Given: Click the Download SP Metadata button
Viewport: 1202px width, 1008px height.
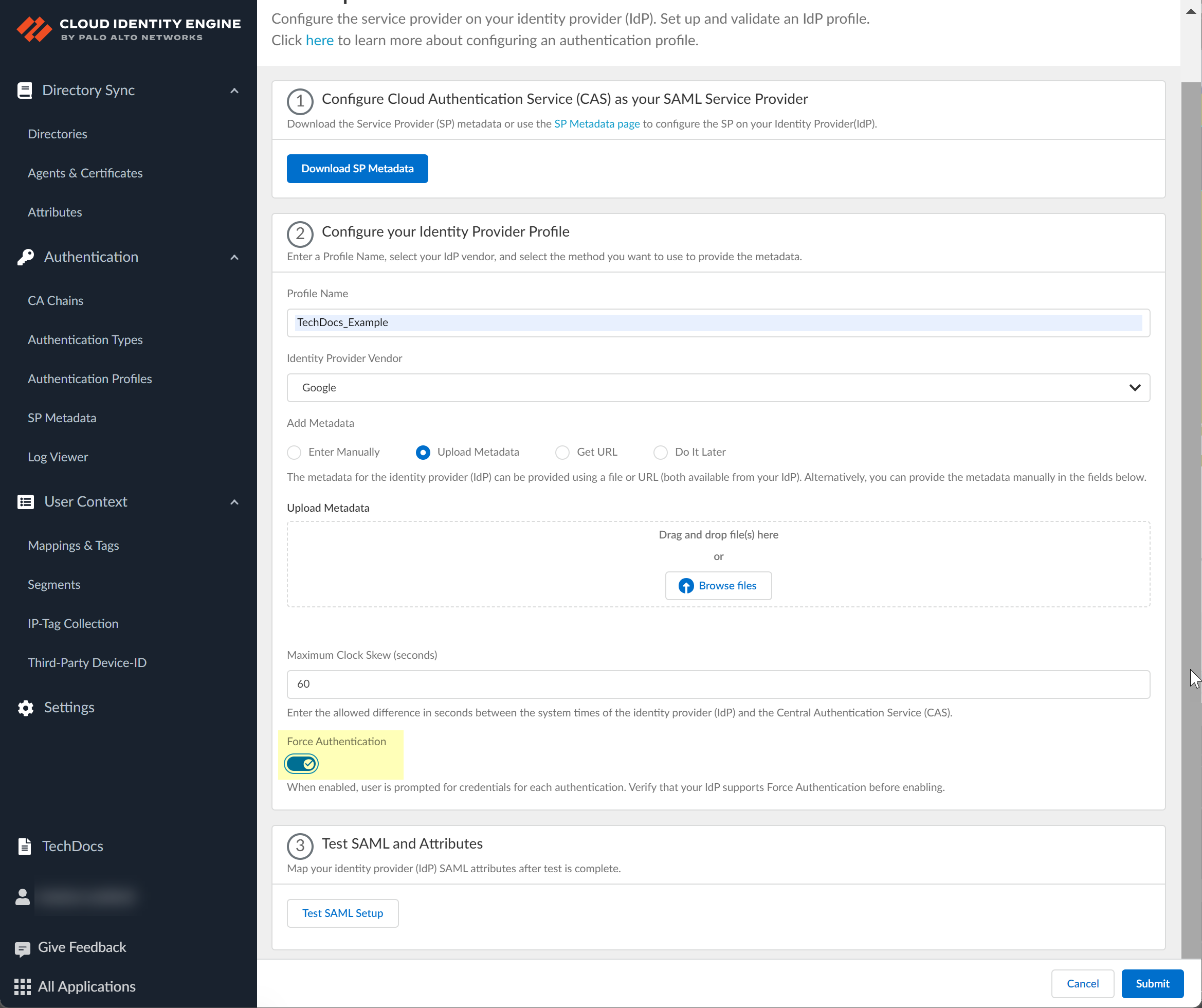Looking at the screenshot, I should pyautogui.click(x=357, y=168).
